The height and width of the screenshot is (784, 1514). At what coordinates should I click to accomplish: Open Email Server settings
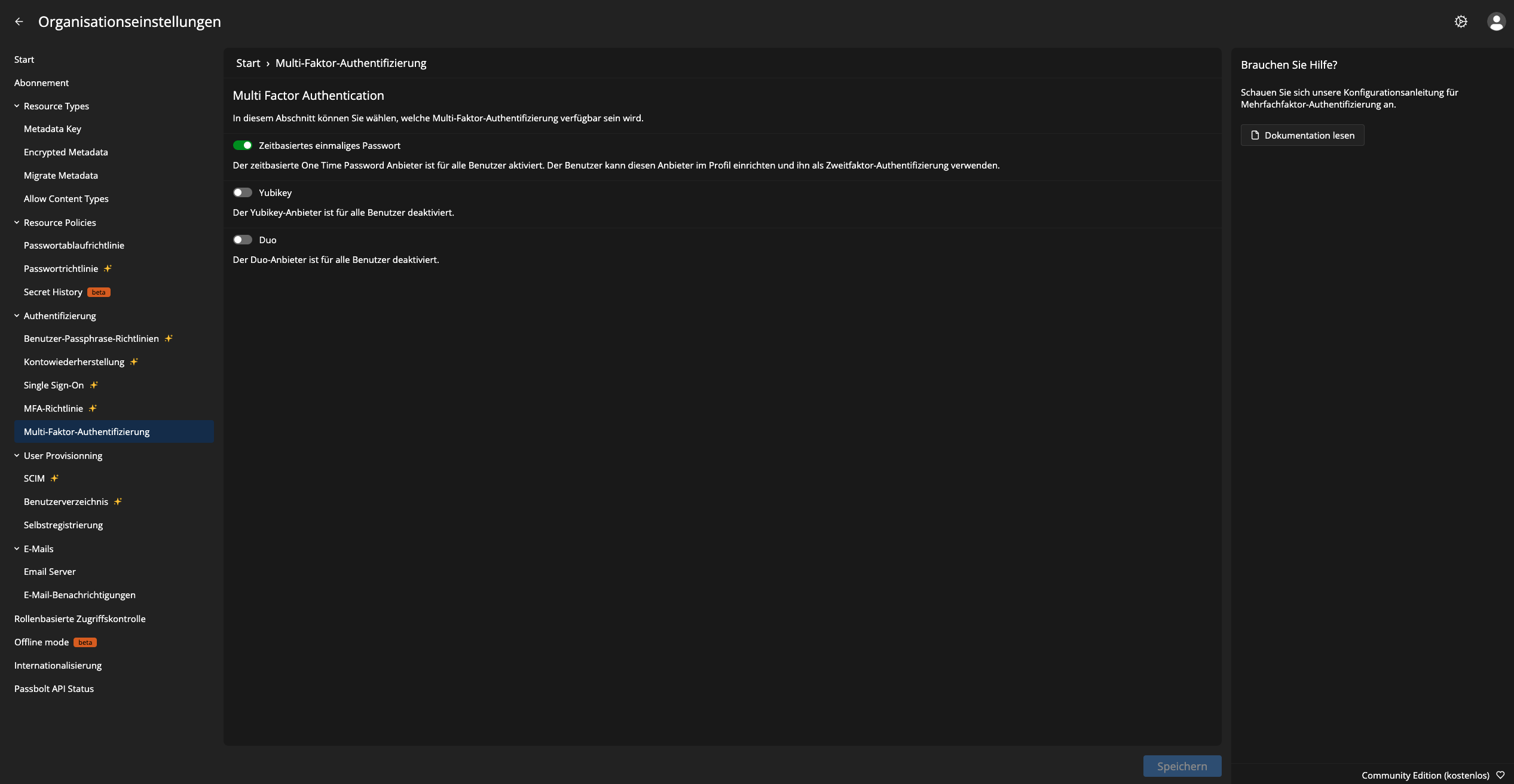50,571
